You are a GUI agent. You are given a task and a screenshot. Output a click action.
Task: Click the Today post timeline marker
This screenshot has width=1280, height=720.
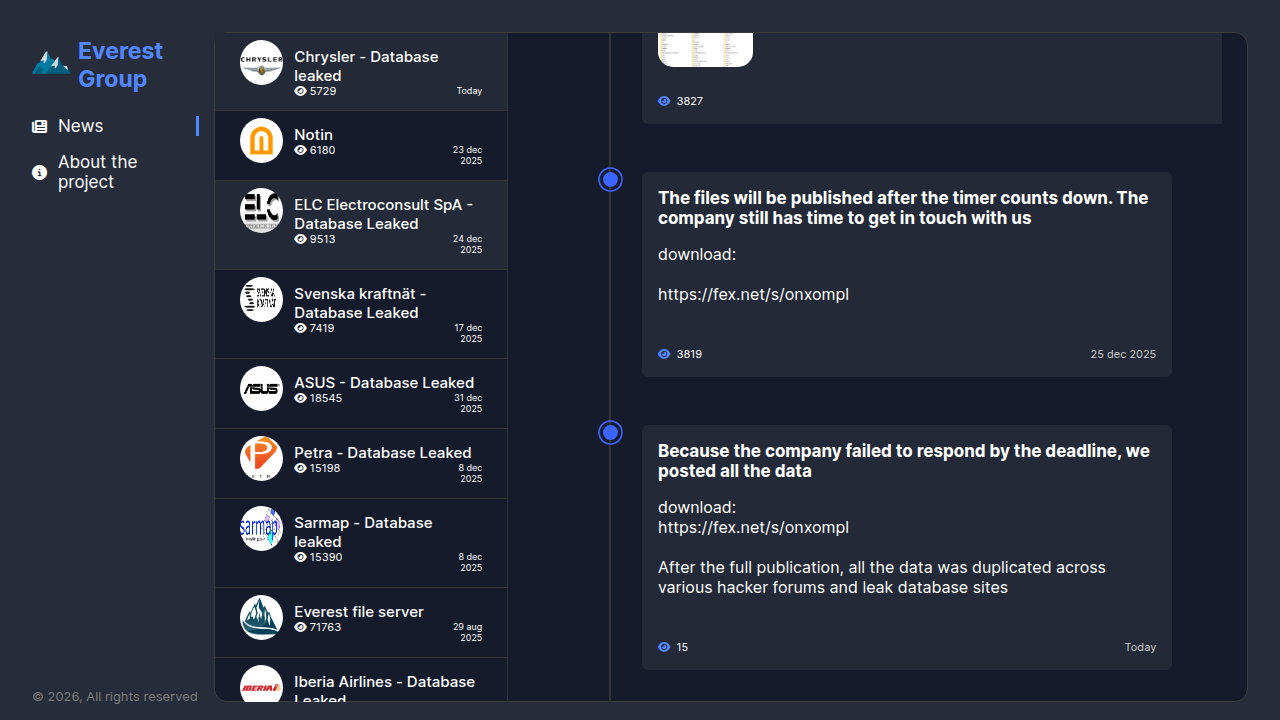[610, 433]
